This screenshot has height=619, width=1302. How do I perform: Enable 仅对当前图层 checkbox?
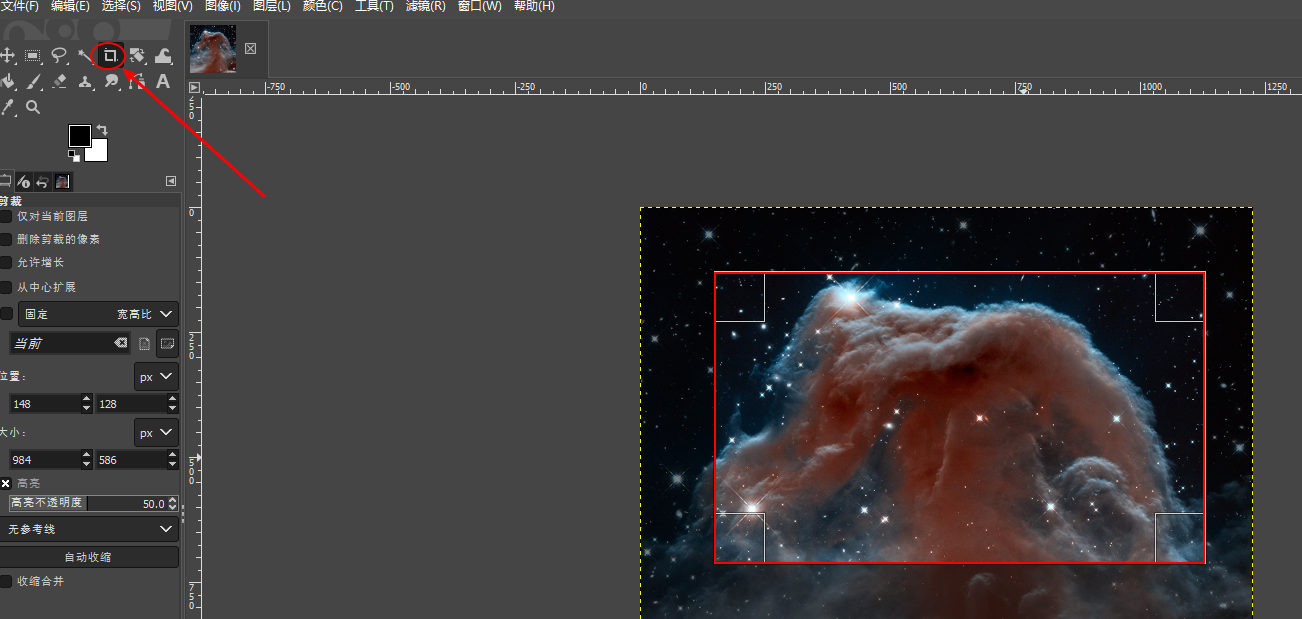(x=6, y=216)
